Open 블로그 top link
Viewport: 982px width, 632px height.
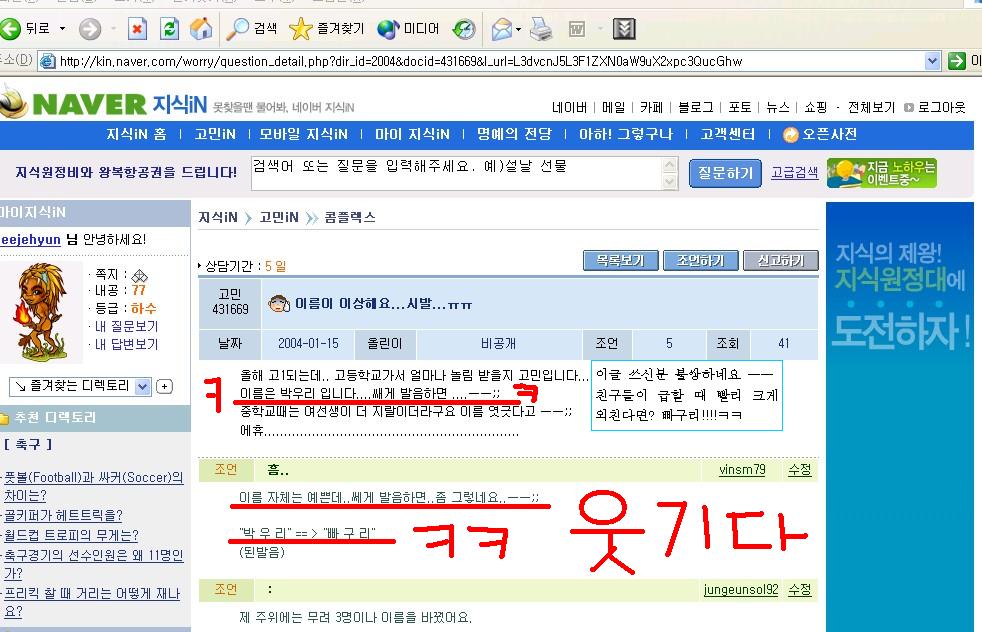[x=695, y=107]
